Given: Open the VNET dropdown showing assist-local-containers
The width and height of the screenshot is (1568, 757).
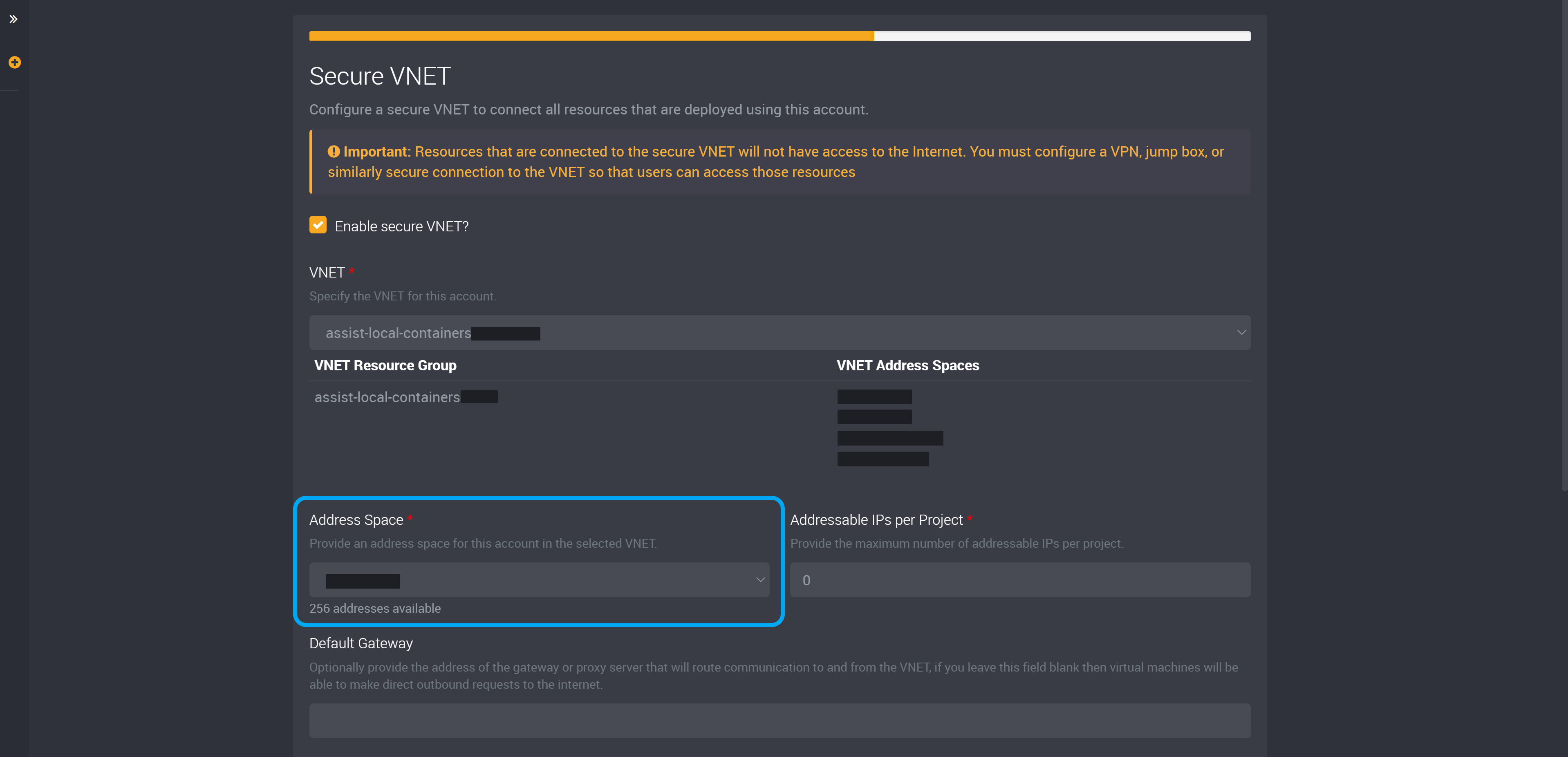Looking at the screenshot, I should tap(779, 332).
